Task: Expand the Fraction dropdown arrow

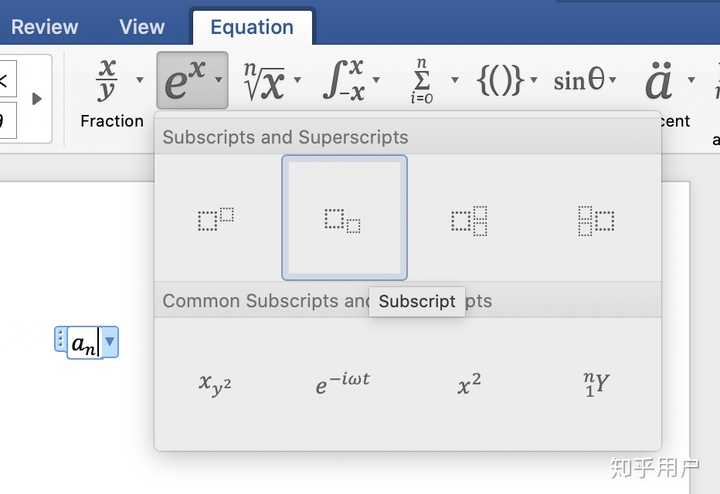Action: [x=140, y=80]
